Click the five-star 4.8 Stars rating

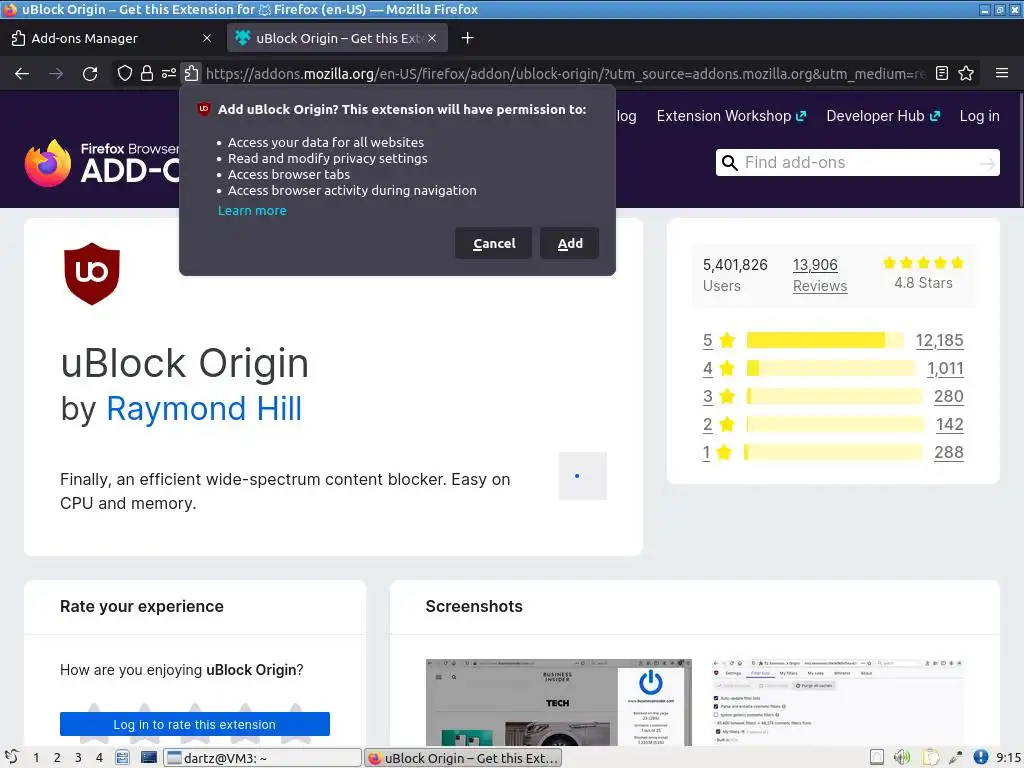click(x=923, y=273)
